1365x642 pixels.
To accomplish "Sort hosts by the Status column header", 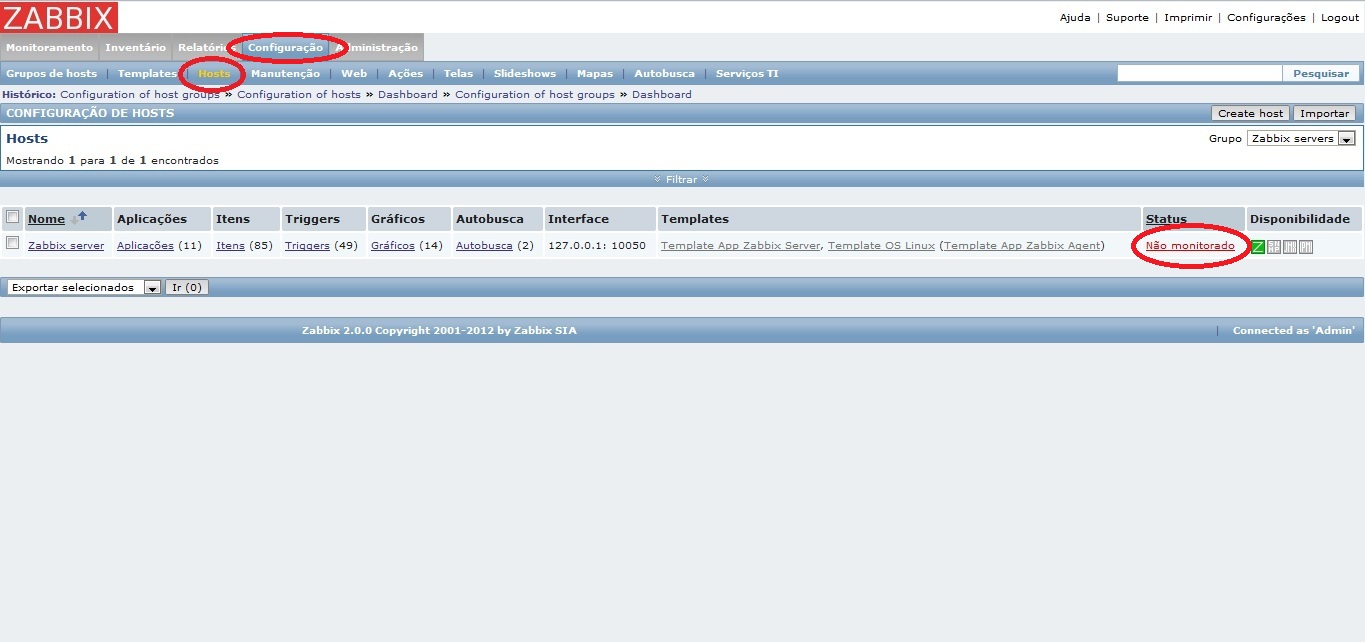I will coord(1166,219).
